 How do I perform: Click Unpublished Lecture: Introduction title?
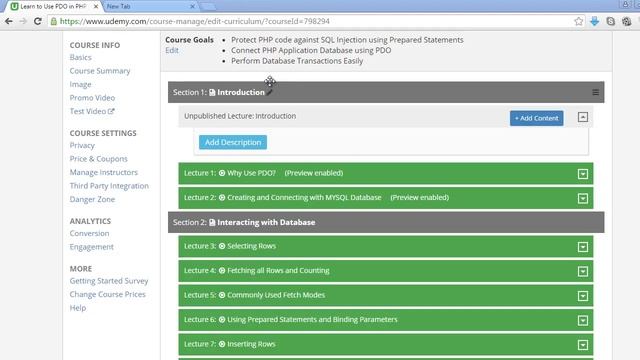point(240,116)
